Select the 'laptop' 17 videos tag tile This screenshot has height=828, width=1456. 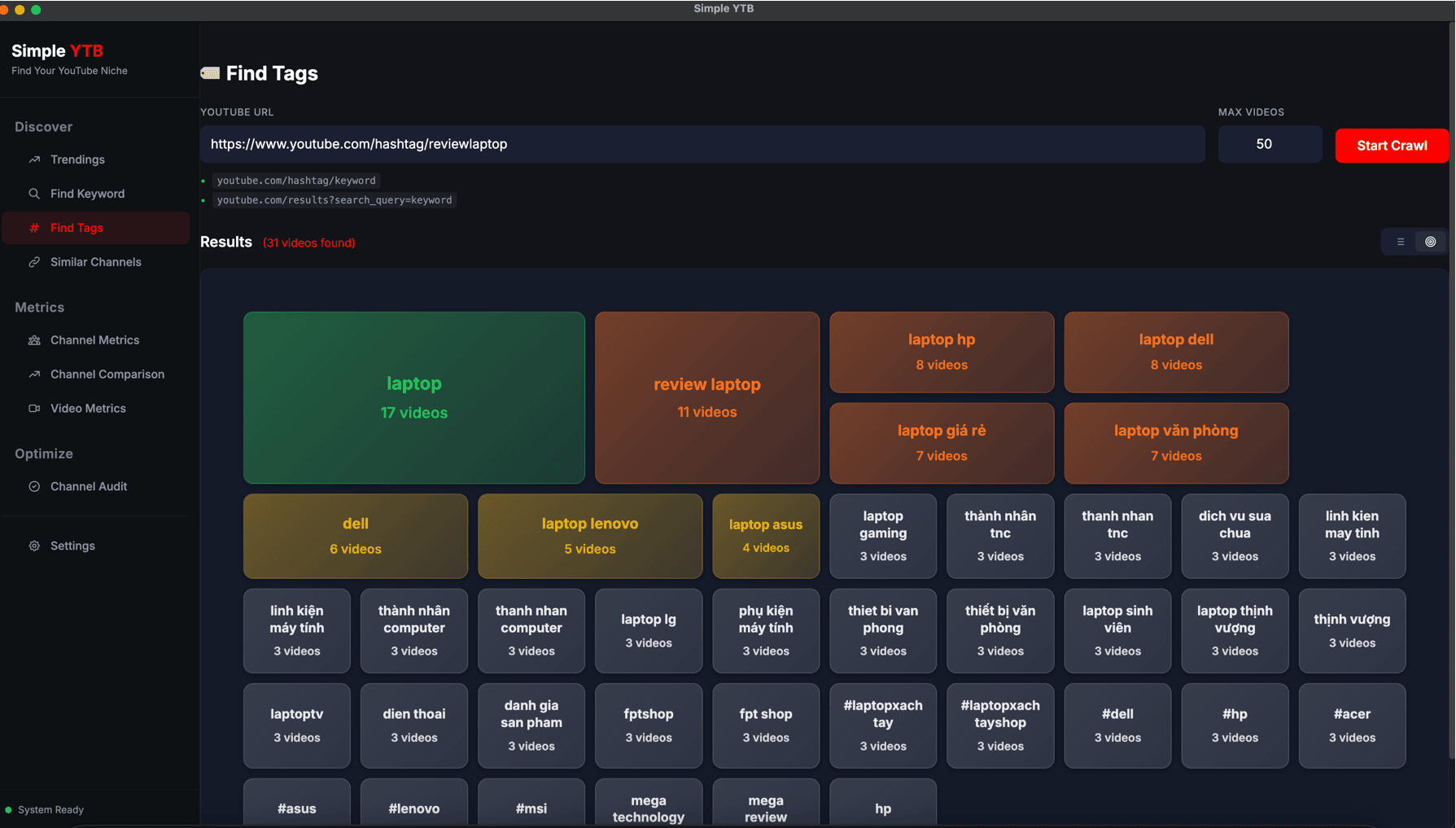tap(413, 397)
